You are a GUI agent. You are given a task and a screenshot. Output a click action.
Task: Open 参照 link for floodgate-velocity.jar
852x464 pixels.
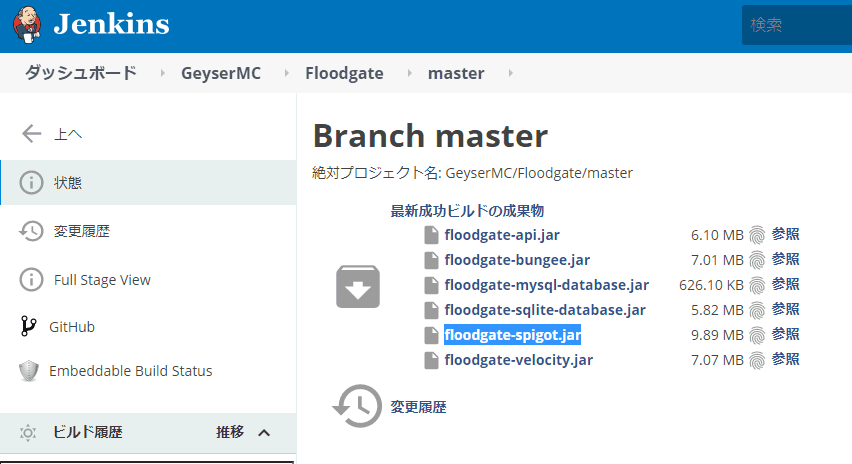(x=786, y=359)
